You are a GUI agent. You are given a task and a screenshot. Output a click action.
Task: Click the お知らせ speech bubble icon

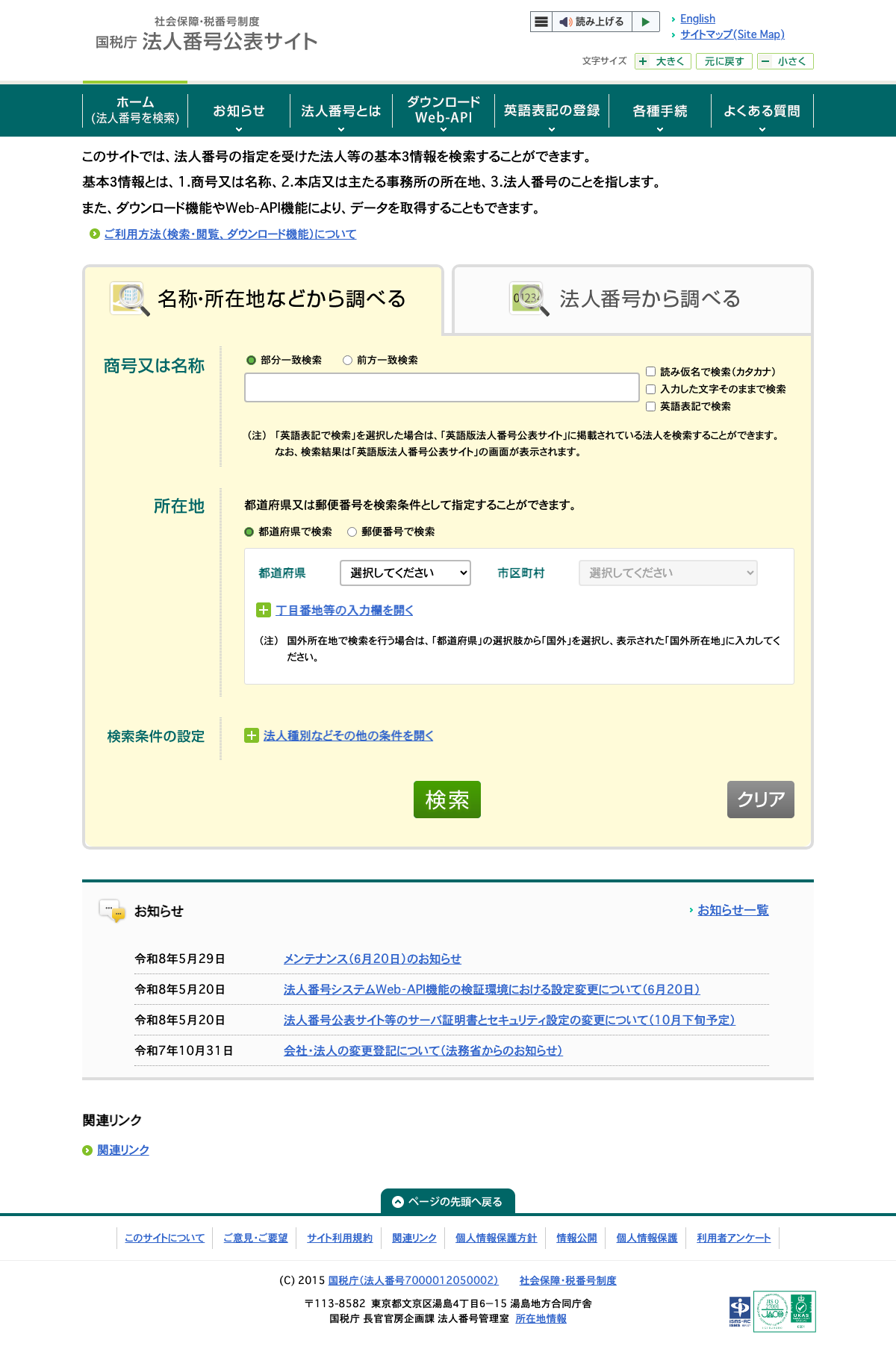(x=112, y=911)
